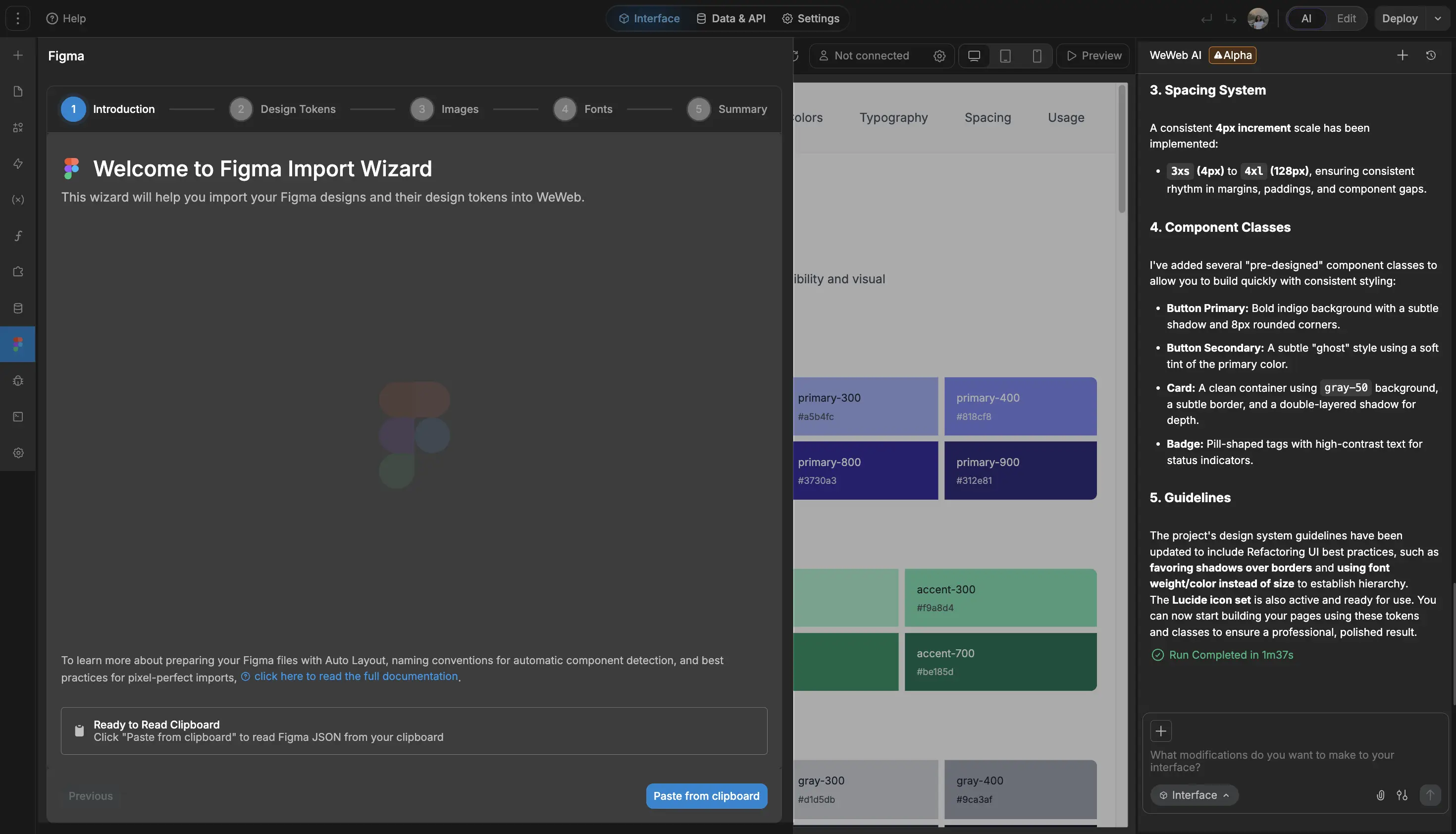Click the gray-400 color swatch

pos(1020,789)
